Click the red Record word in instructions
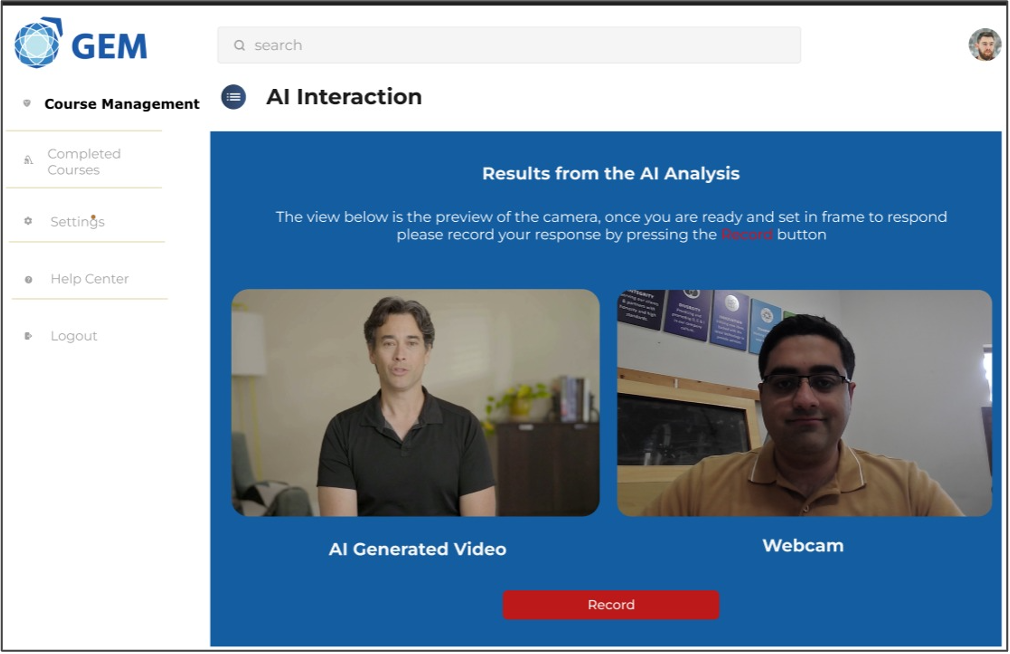The height and width of the screenshot is (654, 1010). click(x=747, y=235)
